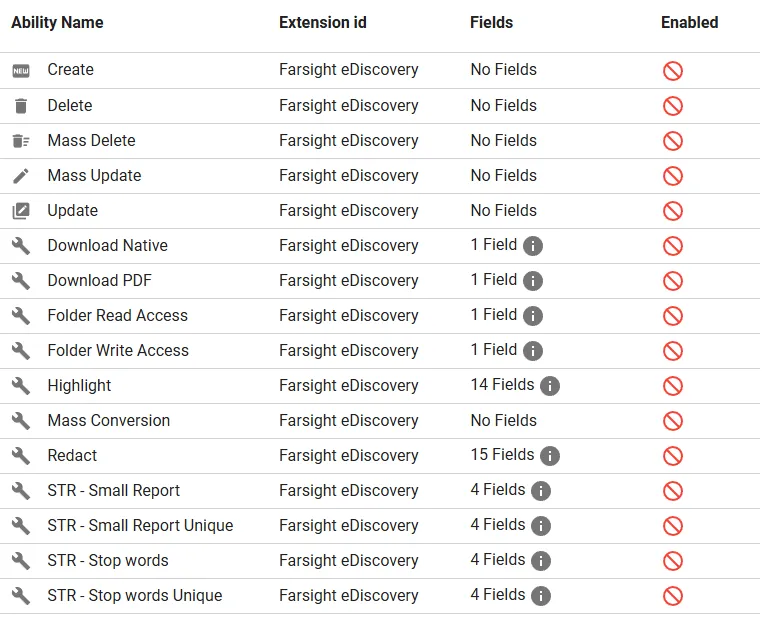
Task: Show field info for Download PDF
Action: [x=533, y=281]
